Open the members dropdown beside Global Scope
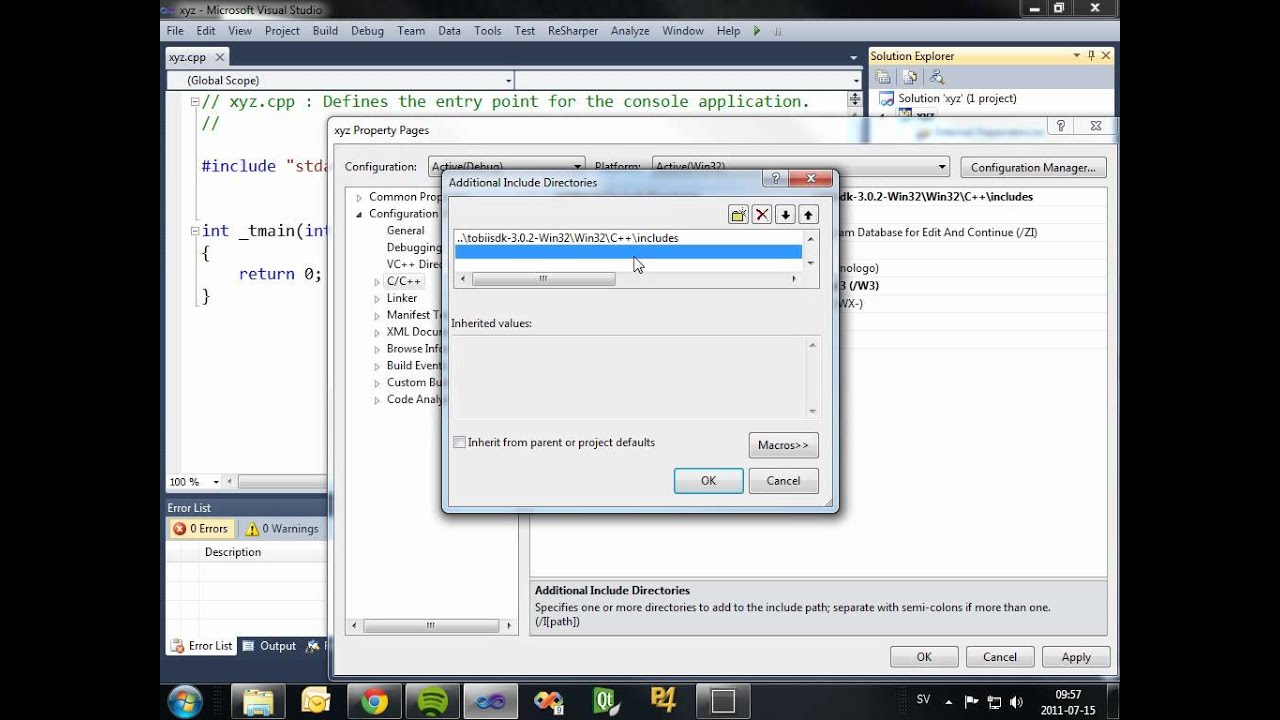 688,80
